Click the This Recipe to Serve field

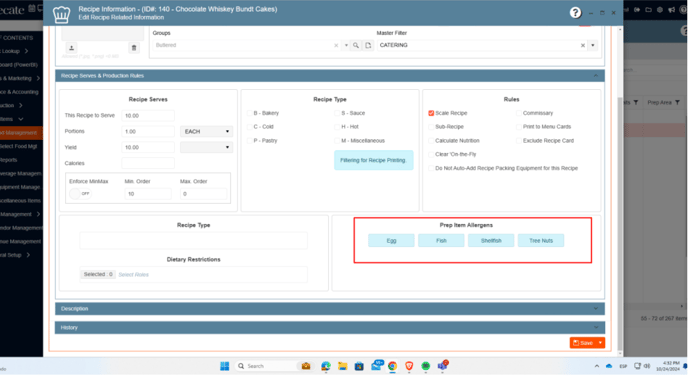point(148,116)
